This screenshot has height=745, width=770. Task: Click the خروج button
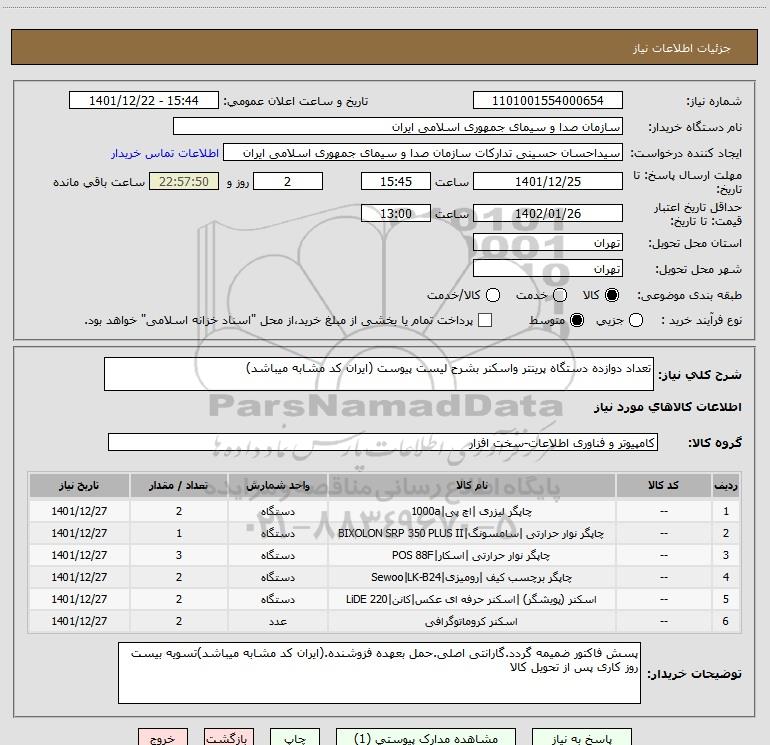(x=163, y=738)
